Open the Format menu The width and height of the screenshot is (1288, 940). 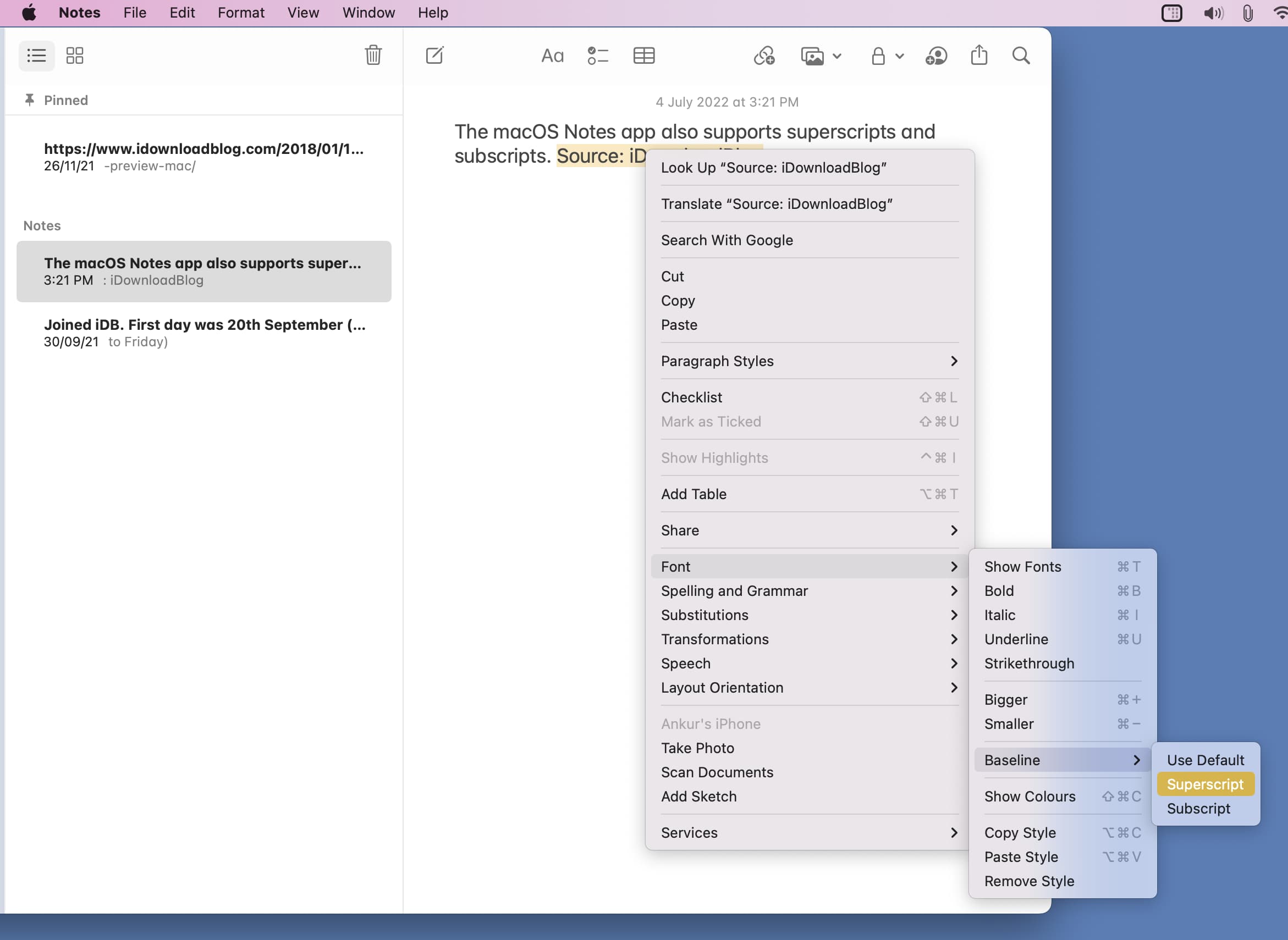point(241,13)
